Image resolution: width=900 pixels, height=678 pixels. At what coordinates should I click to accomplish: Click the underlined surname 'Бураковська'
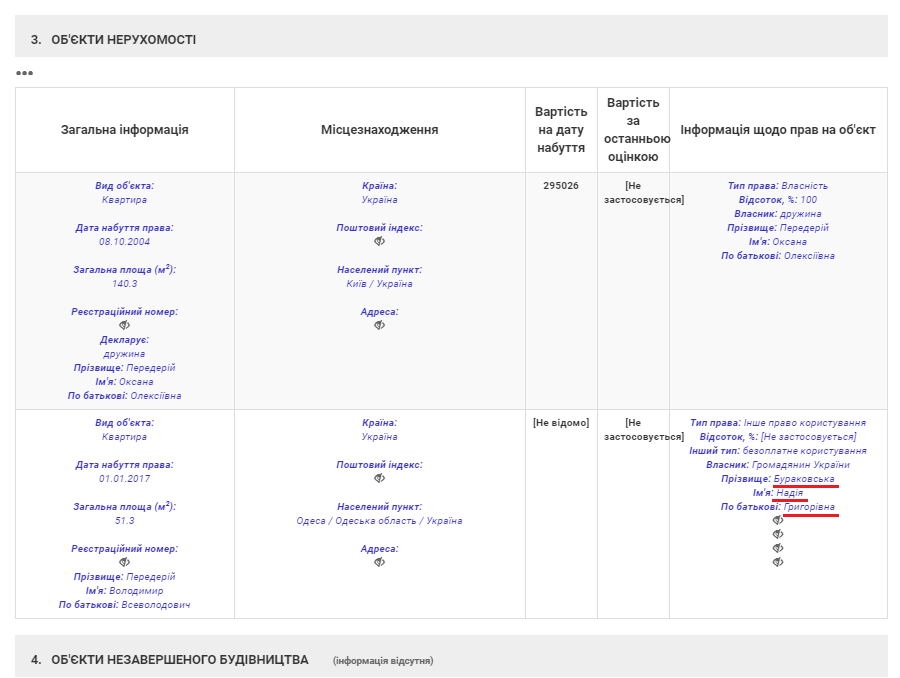pyautogui.click(x=805, y=479)
